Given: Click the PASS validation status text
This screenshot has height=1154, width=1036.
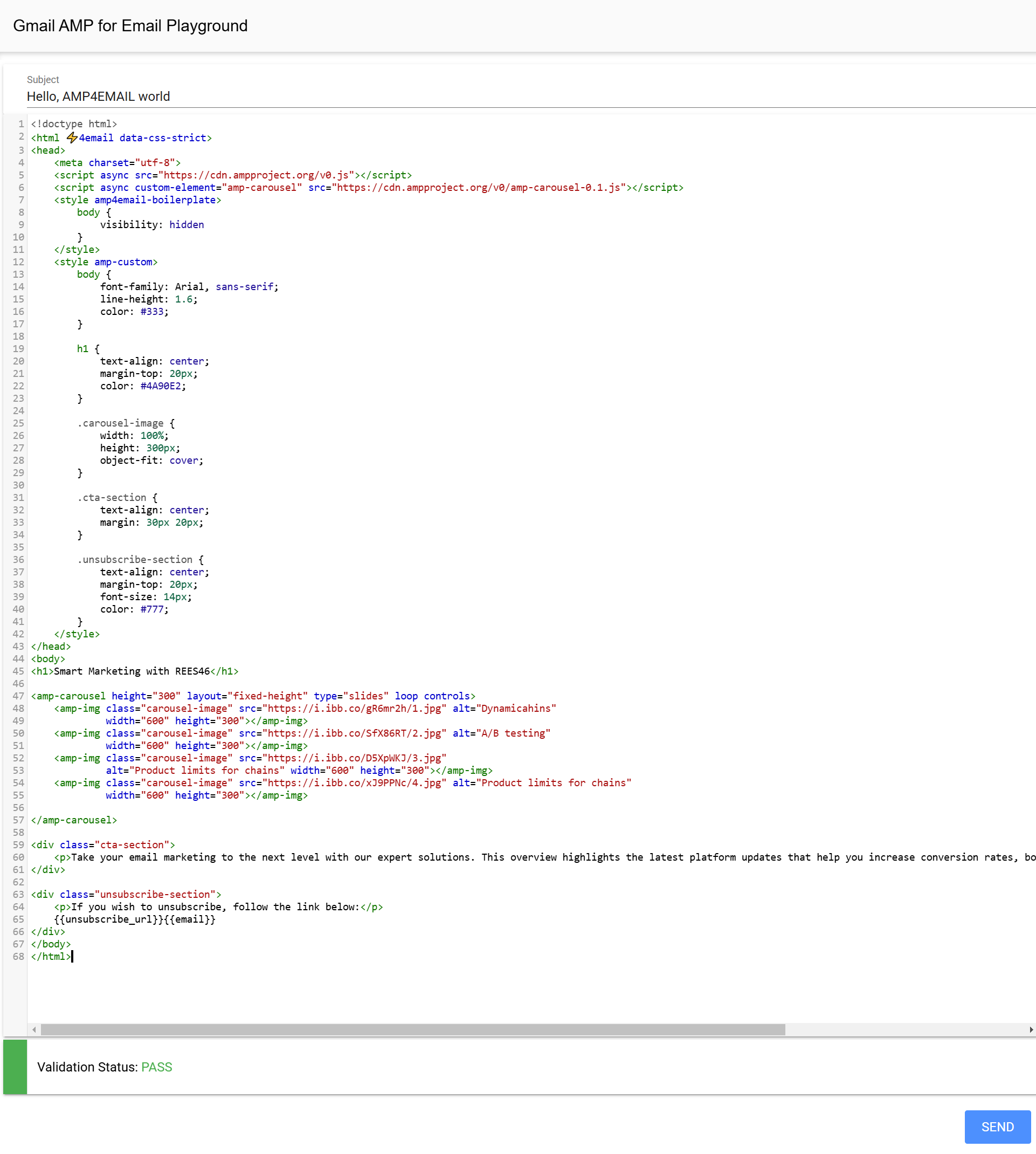Looking at the screenshot, I should (x=156, y=1067).
